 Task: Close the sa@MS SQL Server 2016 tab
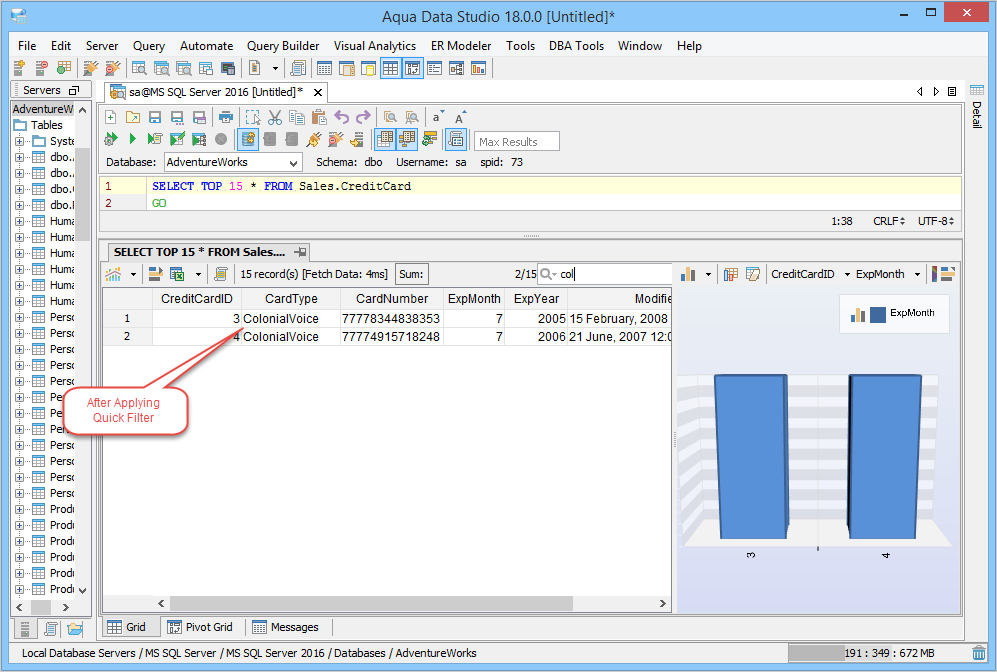318,92
